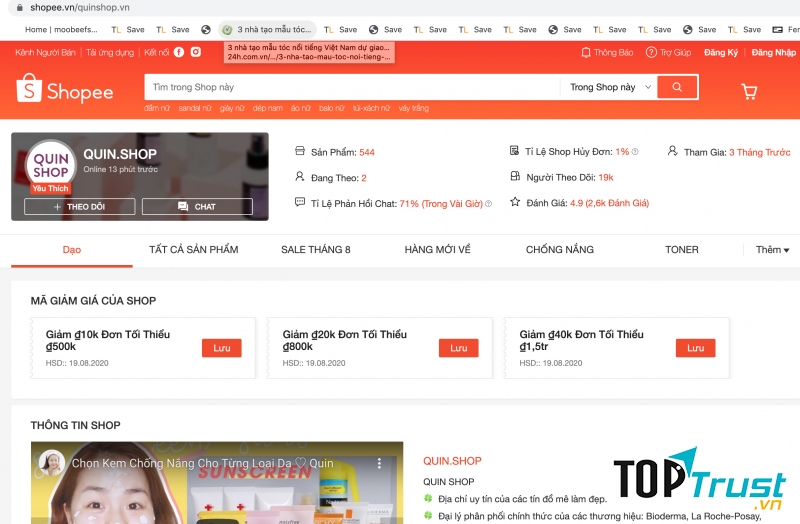800x524 pixels.
Task: Click the 'túi-xách nữ' search suggestion
Action: (371, 108)
